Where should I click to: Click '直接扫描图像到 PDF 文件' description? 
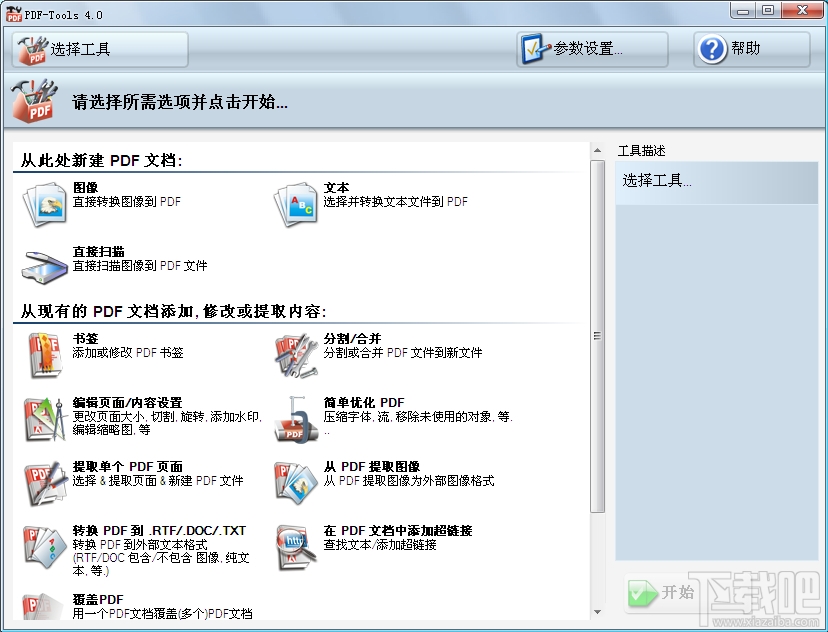click(x=140, y=266)
